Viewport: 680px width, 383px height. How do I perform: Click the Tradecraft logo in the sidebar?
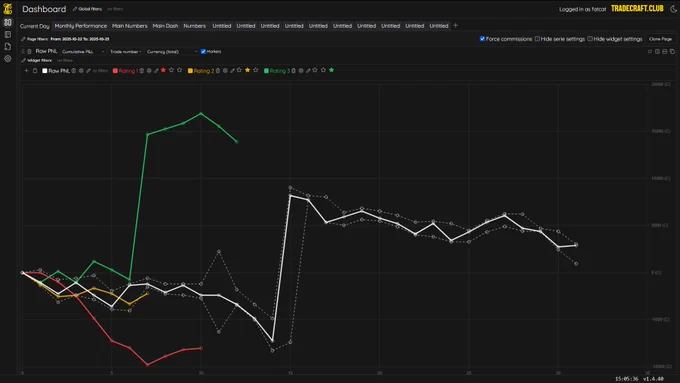click(x=8, y=9)
